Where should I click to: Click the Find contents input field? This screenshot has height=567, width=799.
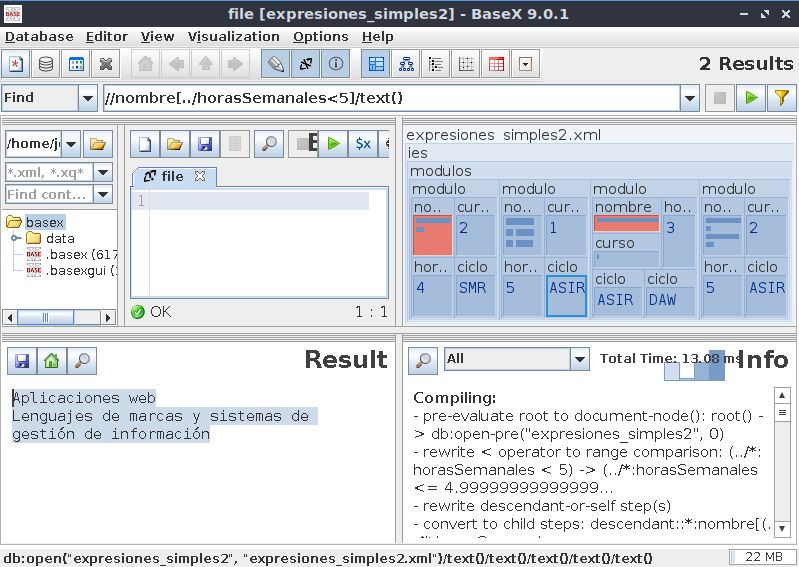48,195
